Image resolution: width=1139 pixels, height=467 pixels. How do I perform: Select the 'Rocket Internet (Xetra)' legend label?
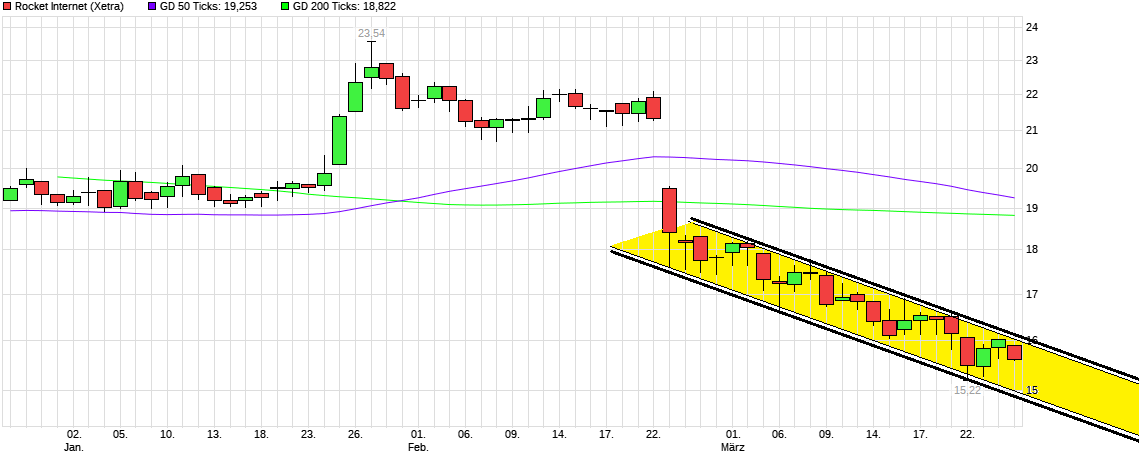click(x=69, y=6)
